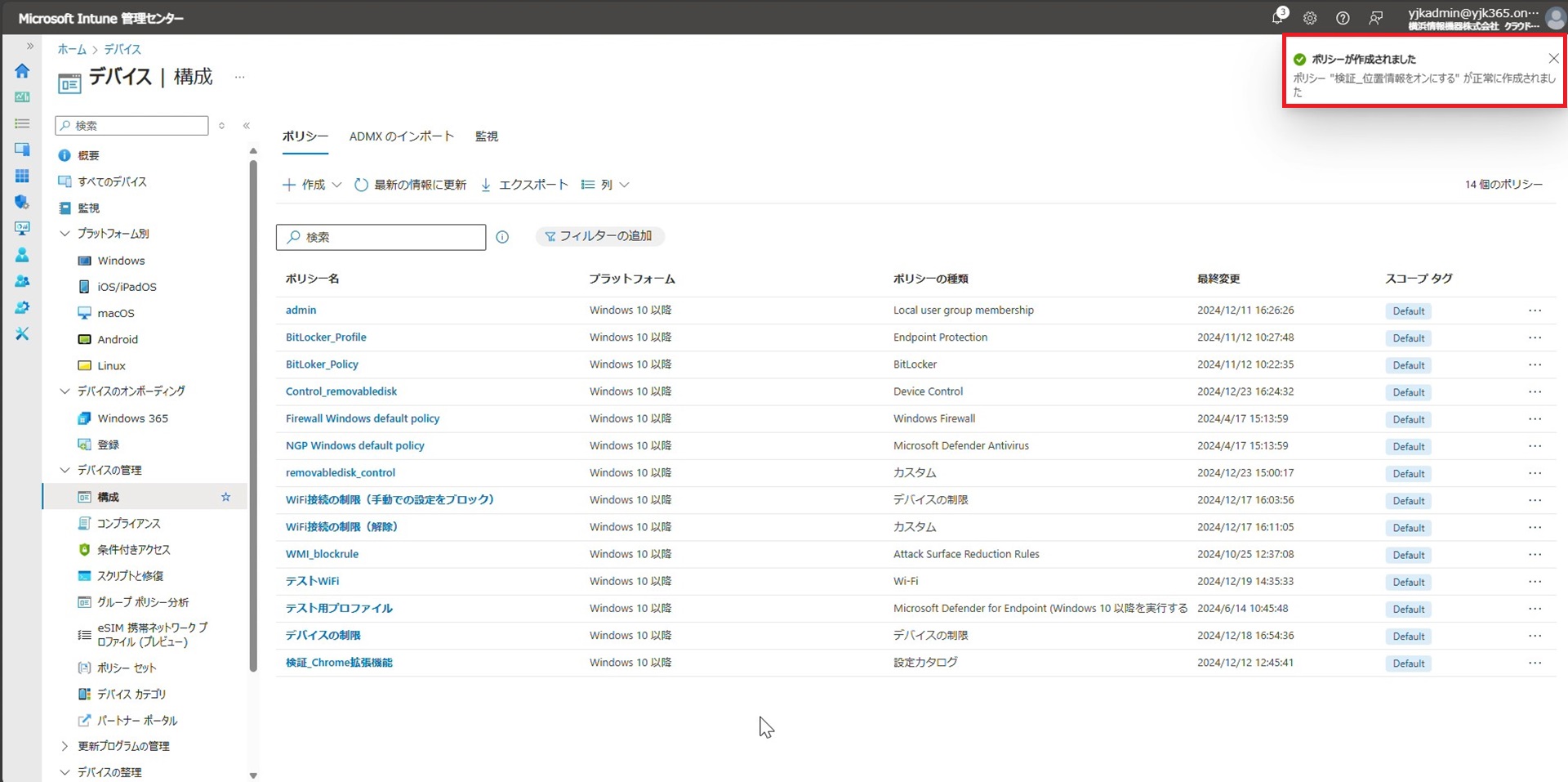Open 概要 in sidebar
Image resolution: width=1568 pixels, height=782 pixels.
tap(88, 155)
